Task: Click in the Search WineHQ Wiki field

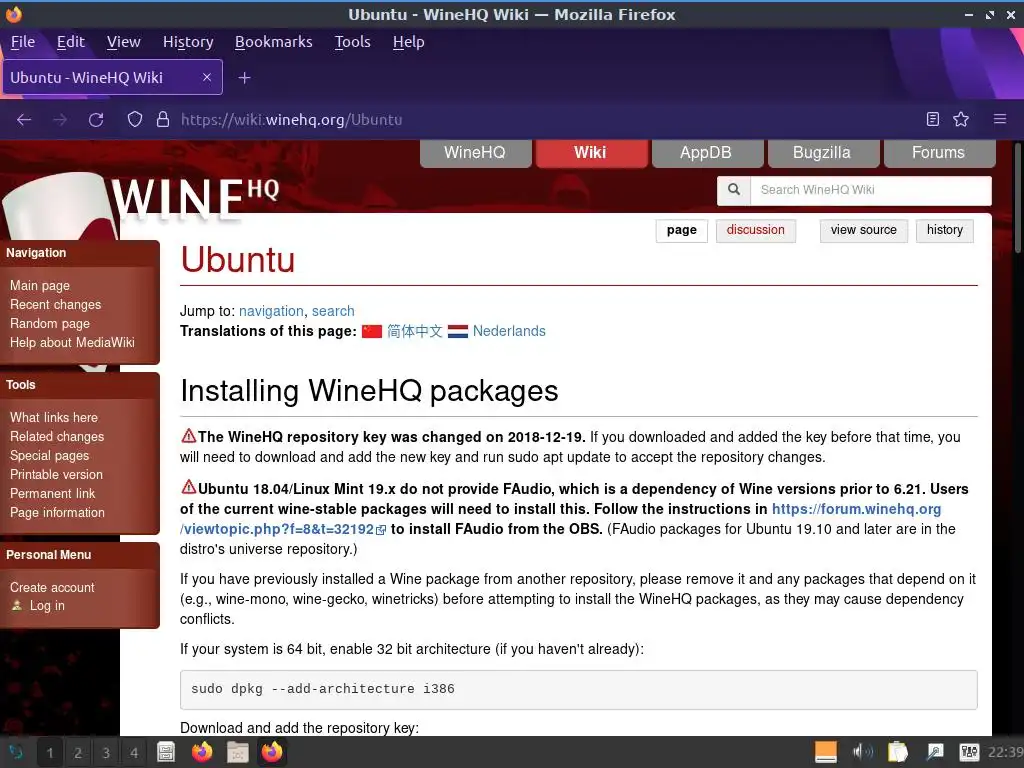Action: [x=871, y=190]
